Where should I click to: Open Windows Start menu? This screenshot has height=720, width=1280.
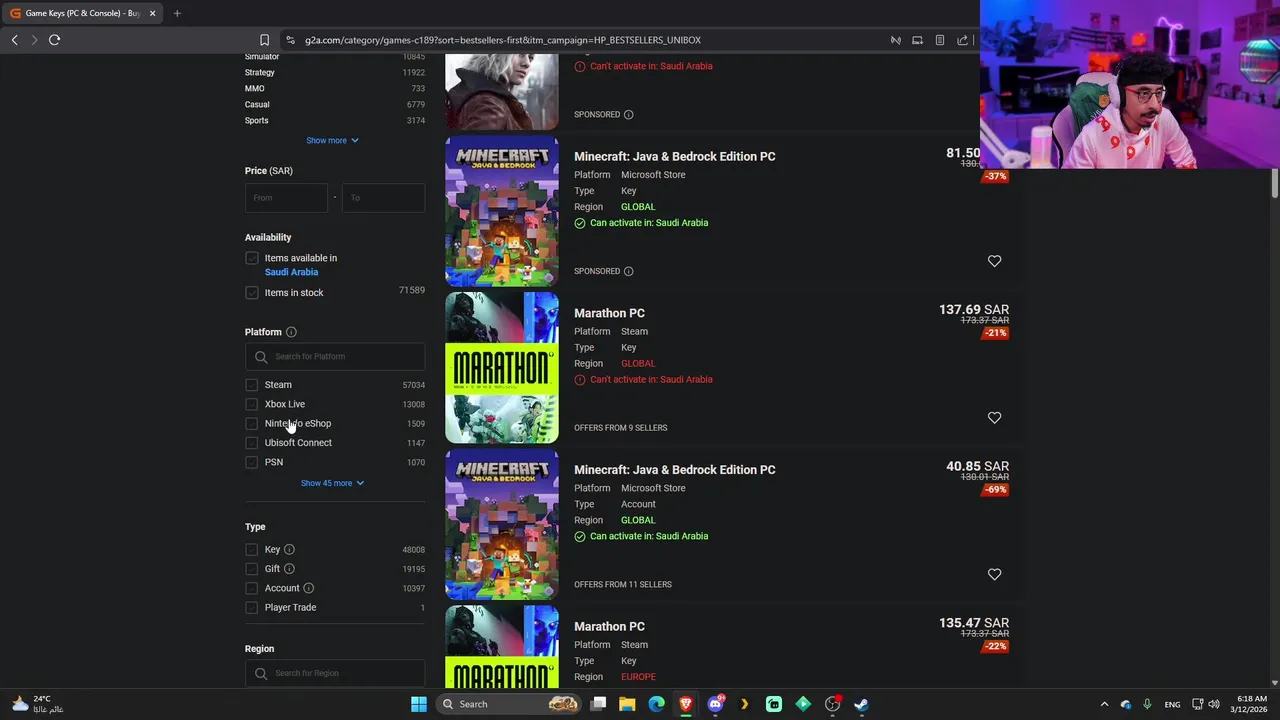pos(419,704)
